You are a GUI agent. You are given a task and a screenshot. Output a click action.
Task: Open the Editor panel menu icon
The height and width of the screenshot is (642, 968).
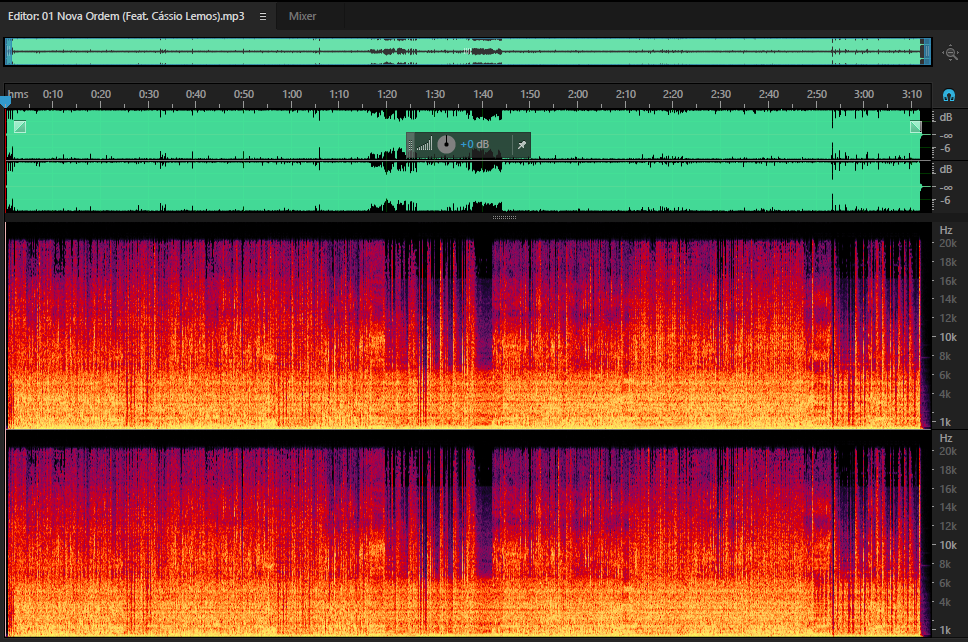click(262, 17)
